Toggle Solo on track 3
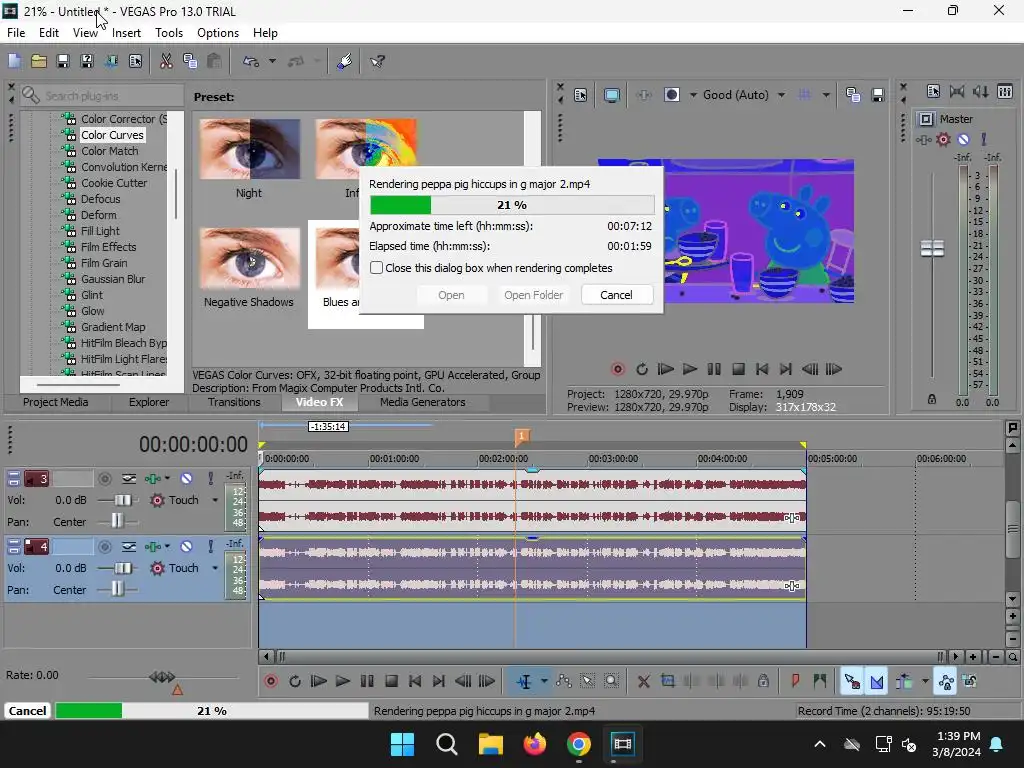This screenshot has height=768, width=1024. pyautogui.click(x=210, y=479)
